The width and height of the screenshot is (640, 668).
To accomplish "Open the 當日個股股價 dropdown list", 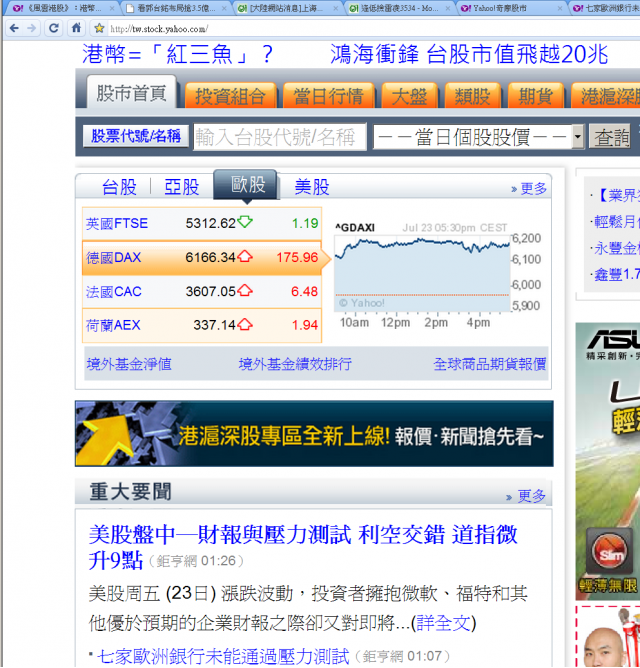I will [478, 137].
